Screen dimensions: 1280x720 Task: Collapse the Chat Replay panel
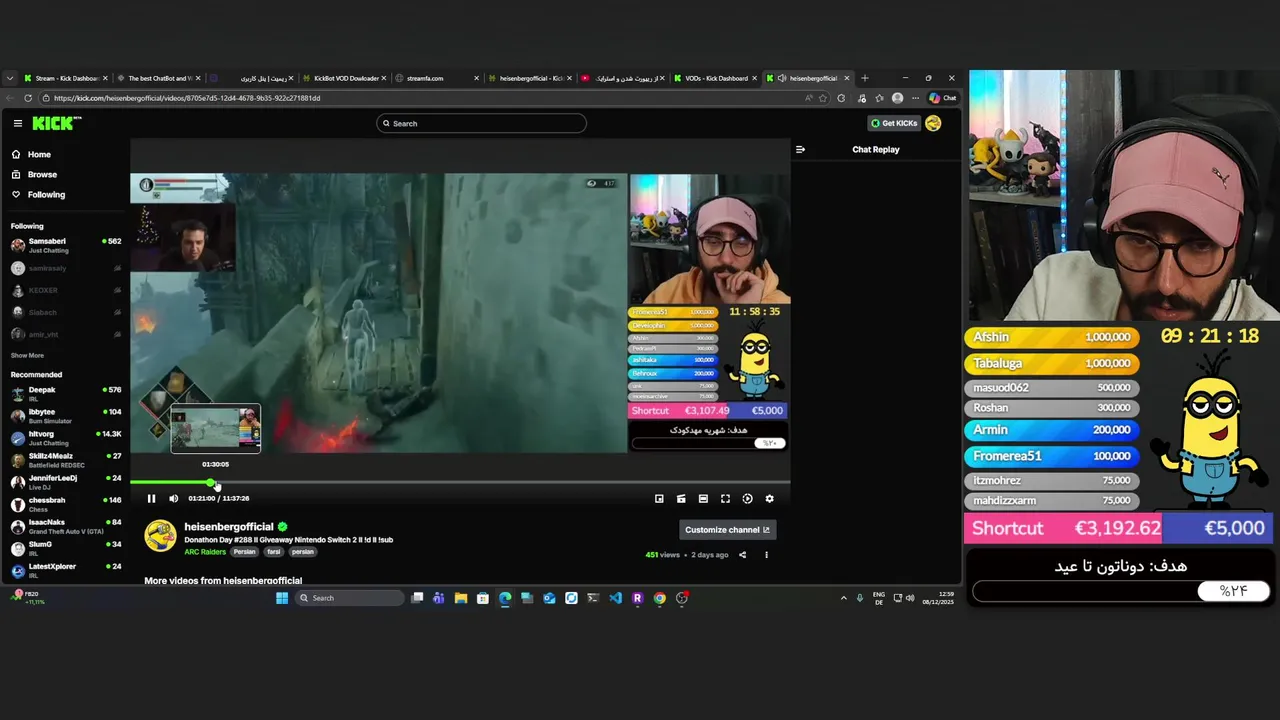coord(800,149)
